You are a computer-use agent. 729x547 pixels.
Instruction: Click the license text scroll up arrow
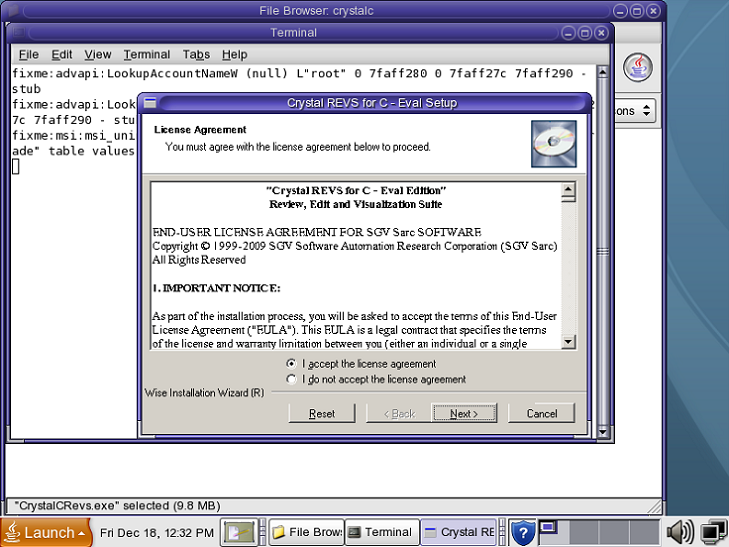(568, 190)
